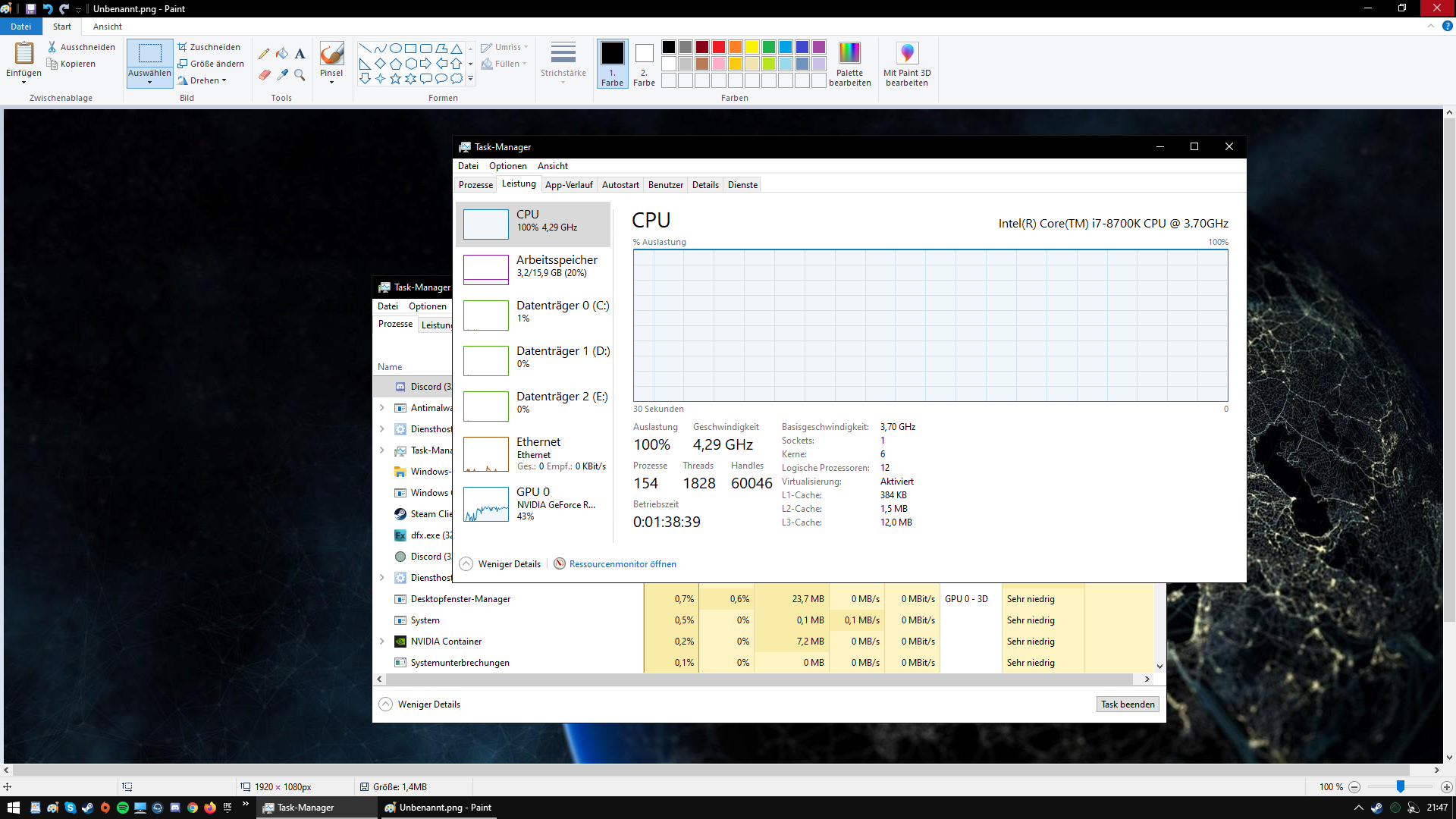The image size is (1456, 819).
Task: Expand the Pinsel brushes dropdown
Action: click(x=331, y=82)
